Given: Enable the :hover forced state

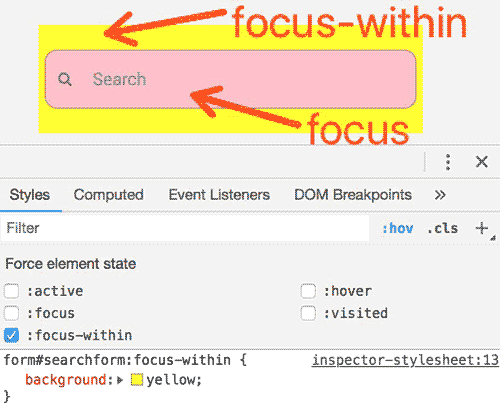Looking at the screenshot, I should coord(308,291).
